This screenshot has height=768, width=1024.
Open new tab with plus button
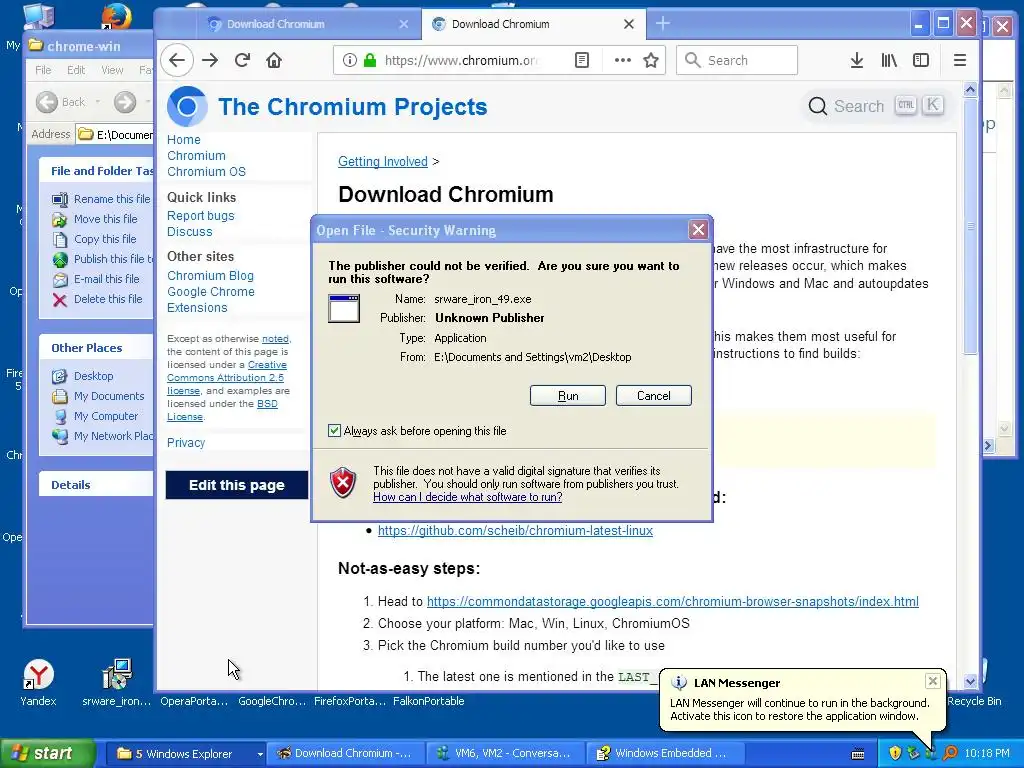click(x=663, y=24)
